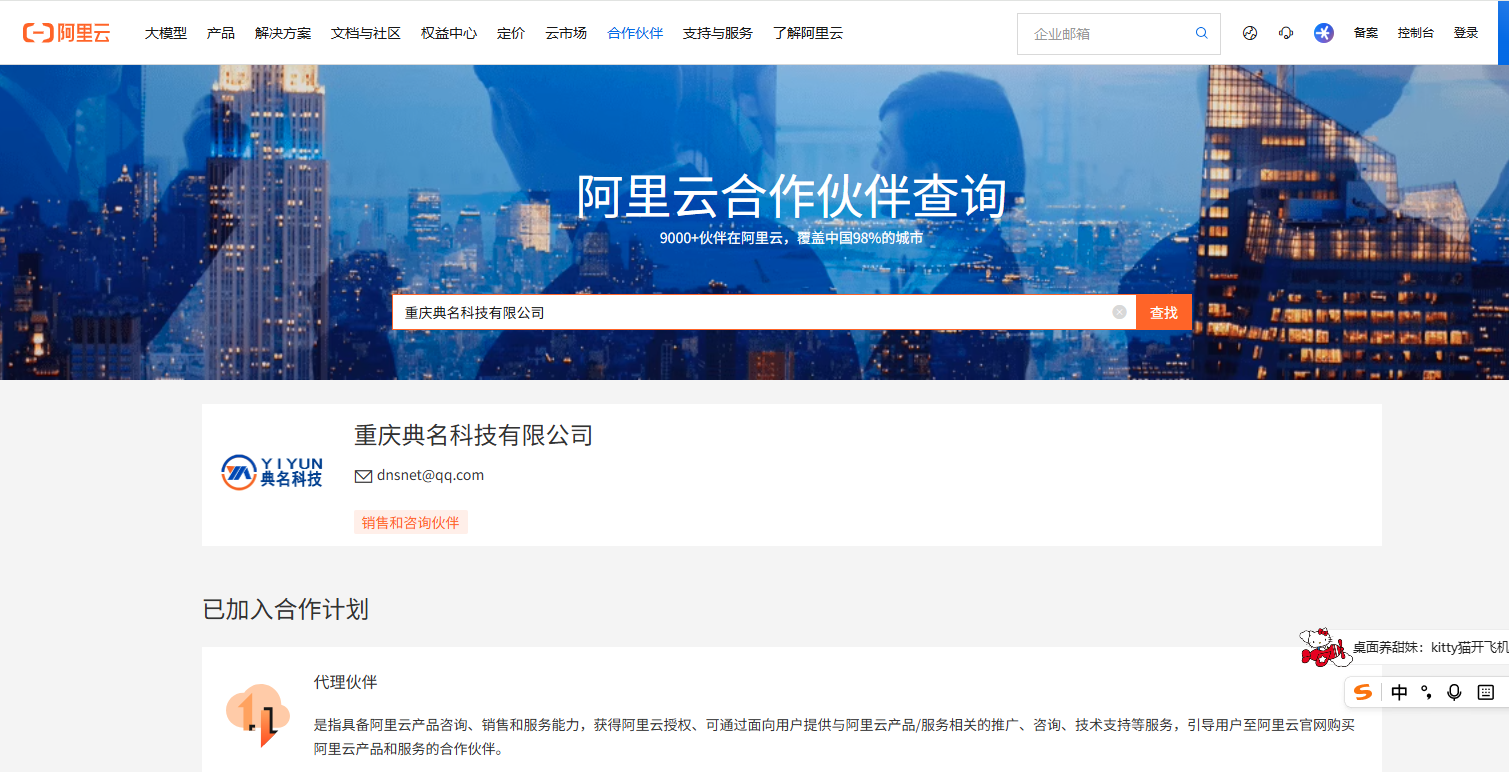Open the soft keyboard icon in Sogou bar
Image resolution: width=1509 pixels, height=772 pixels.
coord(1485,692)
